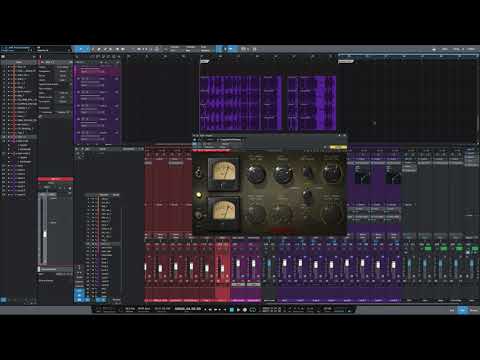
Task: Click the small knob in the plugin's middle row
Action: click(307, 195)
